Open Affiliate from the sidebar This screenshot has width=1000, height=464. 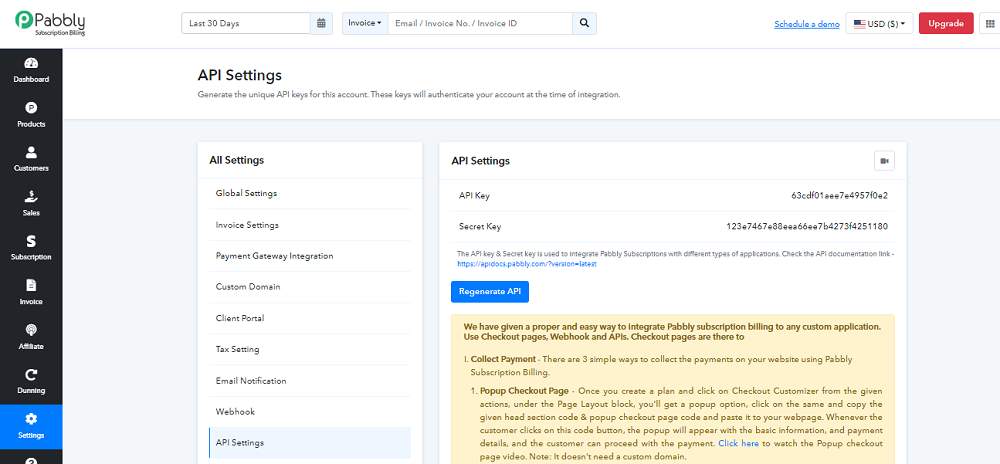(31, 338)
